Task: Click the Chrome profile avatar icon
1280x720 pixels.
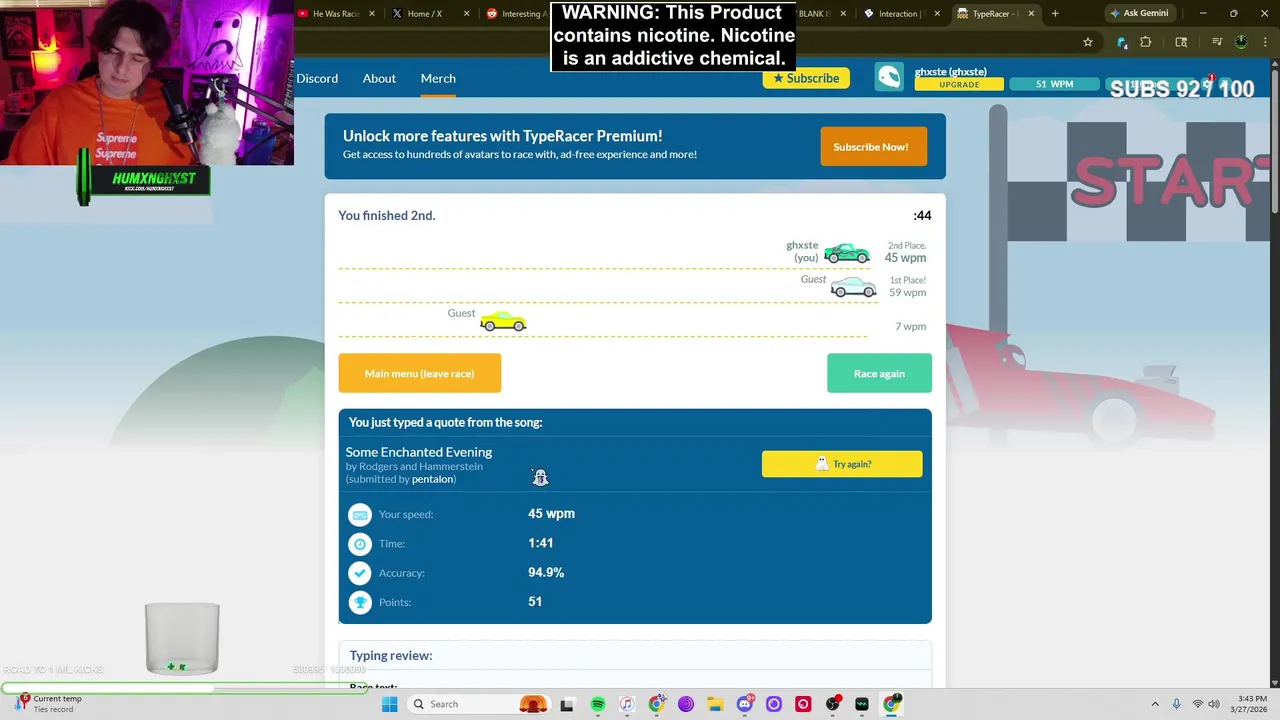Action: (1241, 42)
